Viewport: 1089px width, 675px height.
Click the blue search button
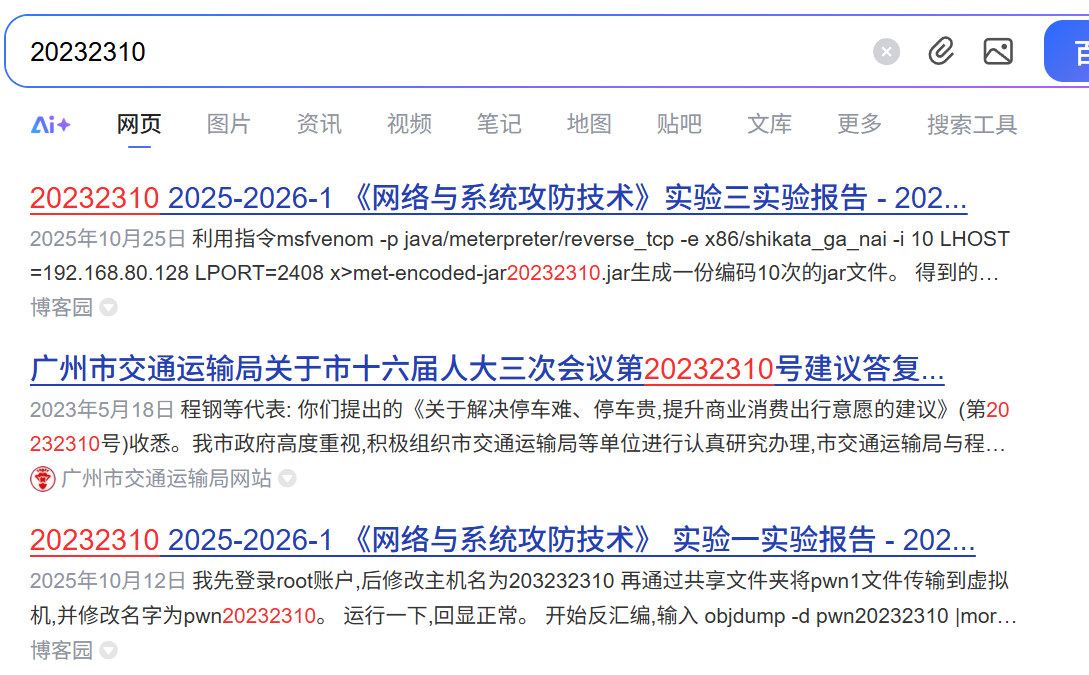click(x=1067, y=51)
